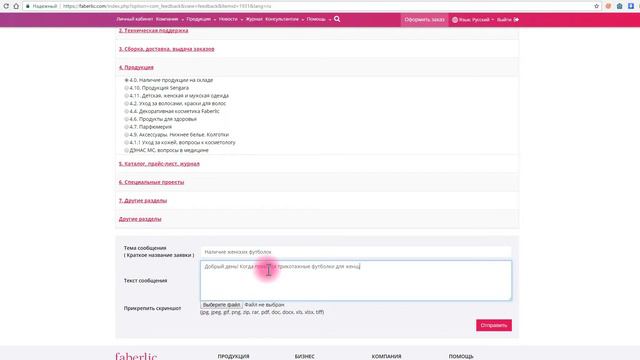Click footer heading КОМПАНИЯ
The image size is (640, 360).
coord(387,356)
